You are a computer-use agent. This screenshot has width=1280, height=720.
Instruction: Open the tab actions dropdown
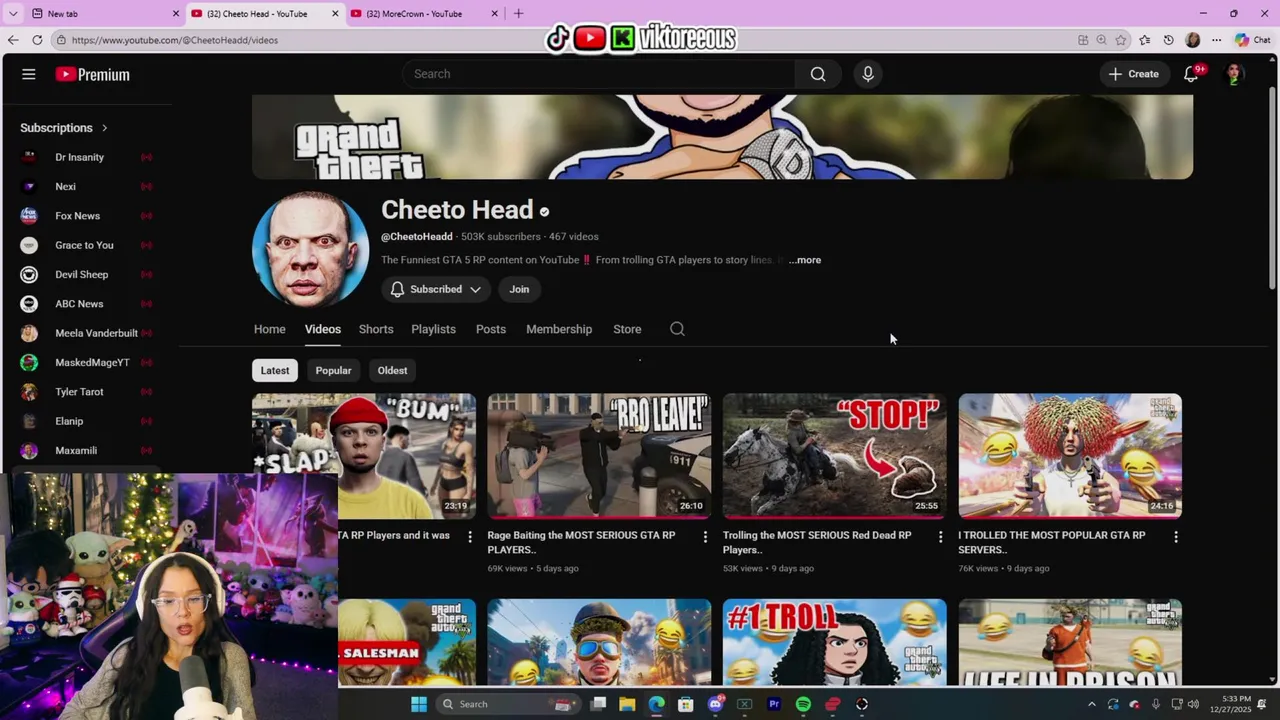13,13
